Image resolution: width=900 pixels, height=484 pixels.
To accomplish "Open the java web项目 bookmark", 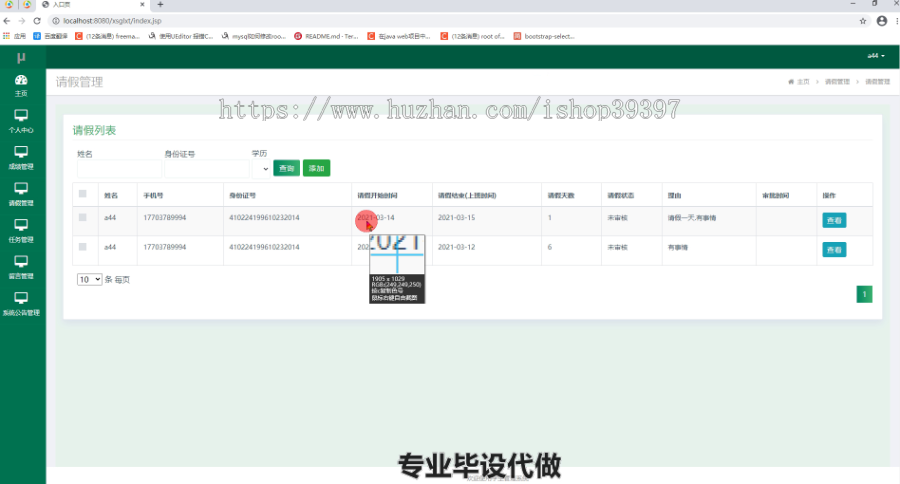I will (399, 36).
